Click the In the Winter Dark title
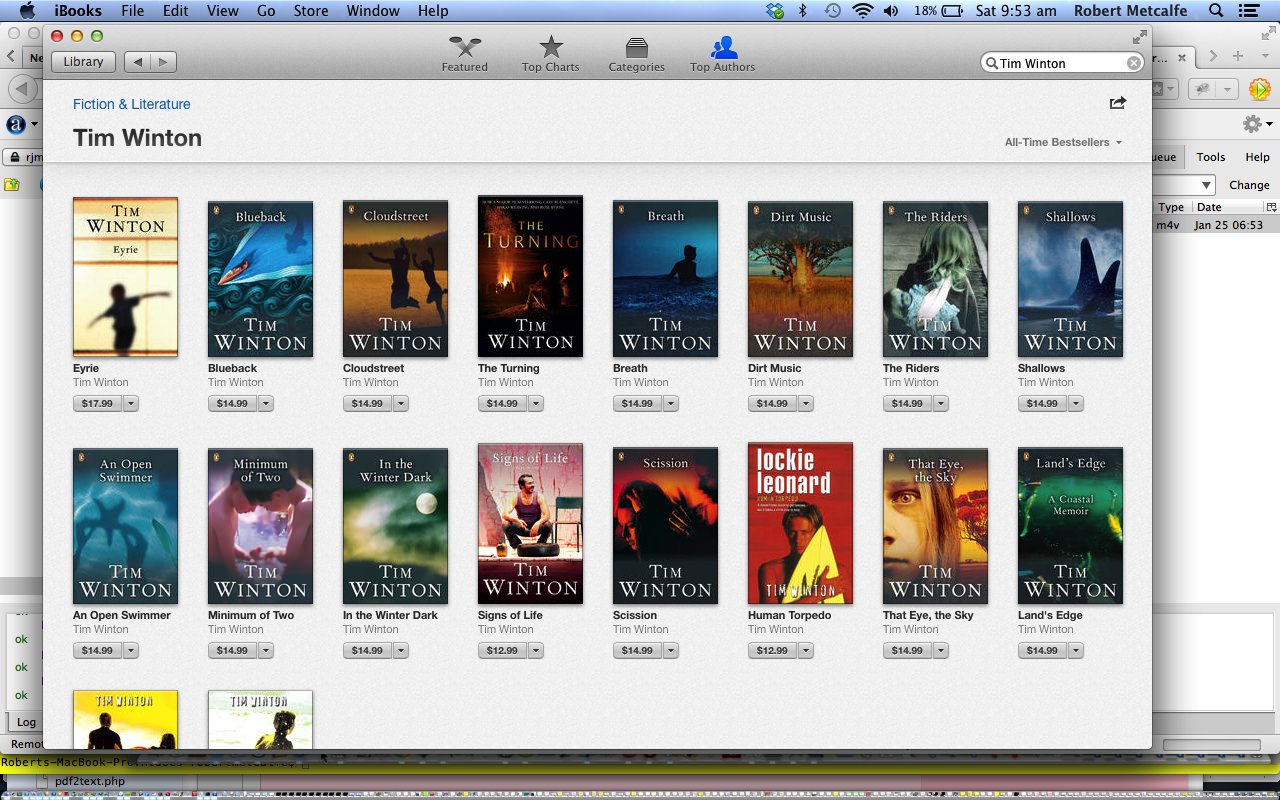1280x800 pixels. pos(390,616)
